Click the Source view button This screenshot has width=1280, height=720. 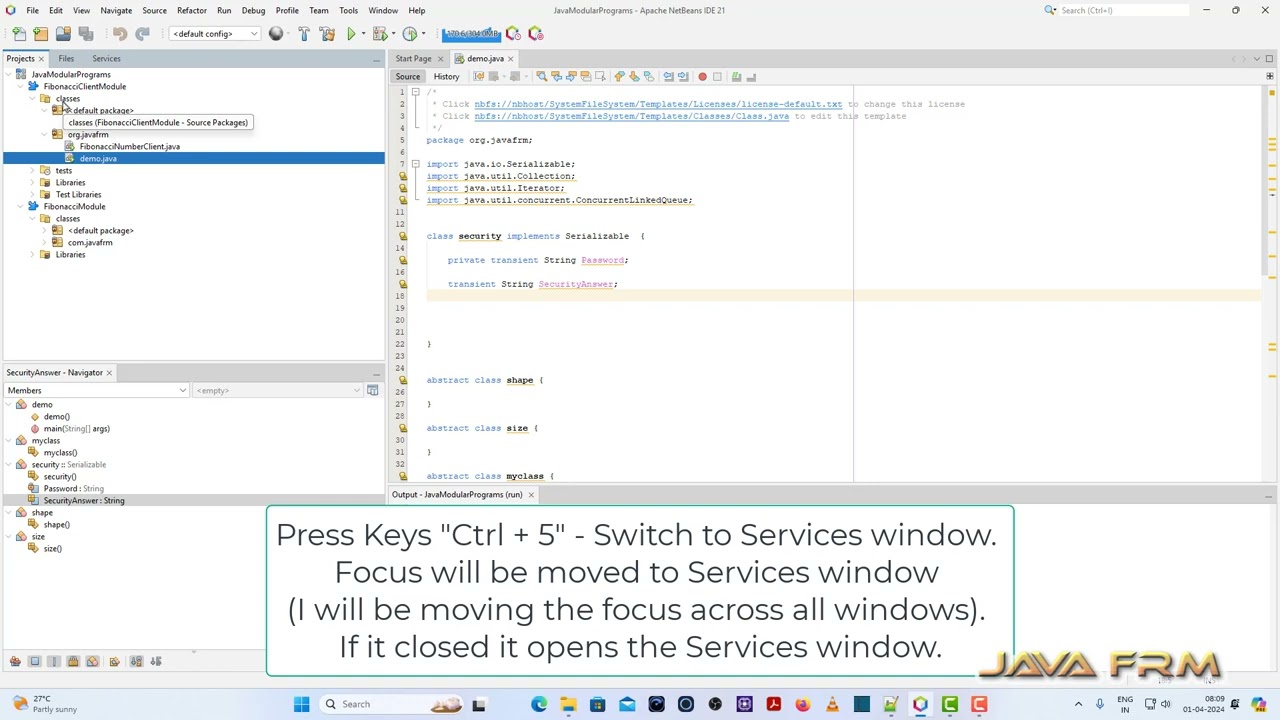coord(408,76)
